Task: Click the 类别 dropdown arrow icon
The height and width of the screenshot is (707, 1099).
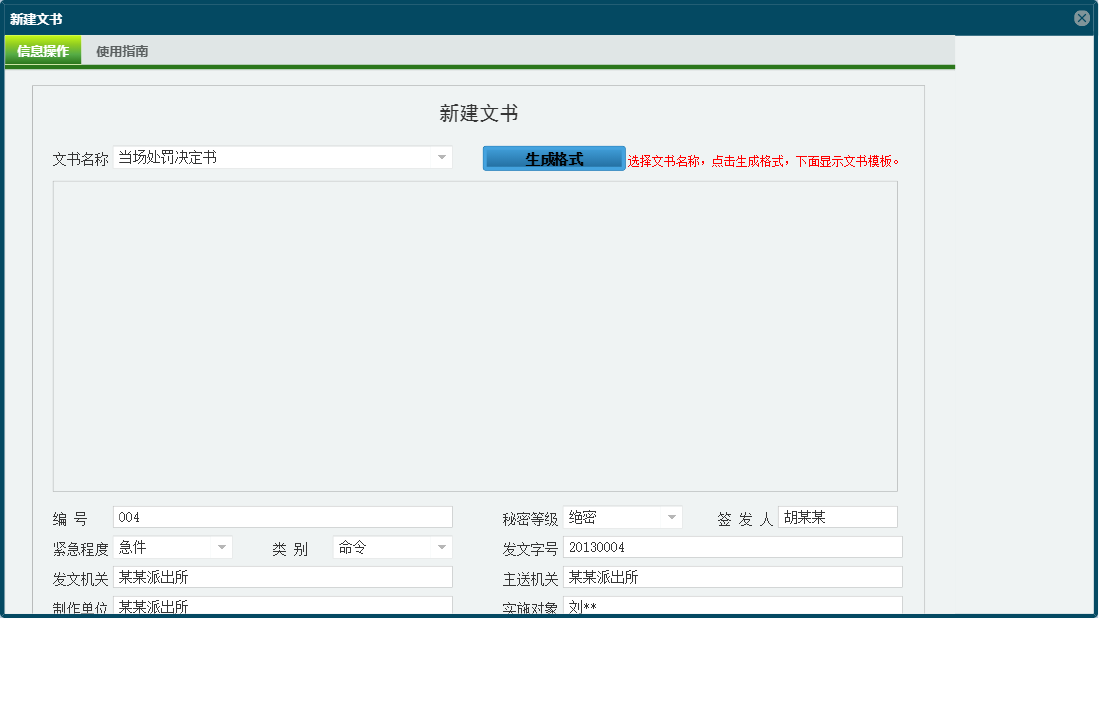Action: click(x=442, y=547)
